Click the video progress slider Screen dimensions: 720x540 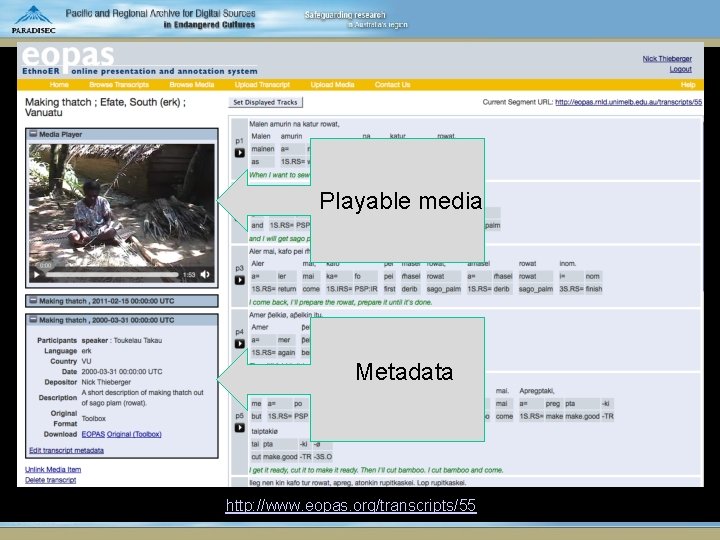tap(112, 275)
